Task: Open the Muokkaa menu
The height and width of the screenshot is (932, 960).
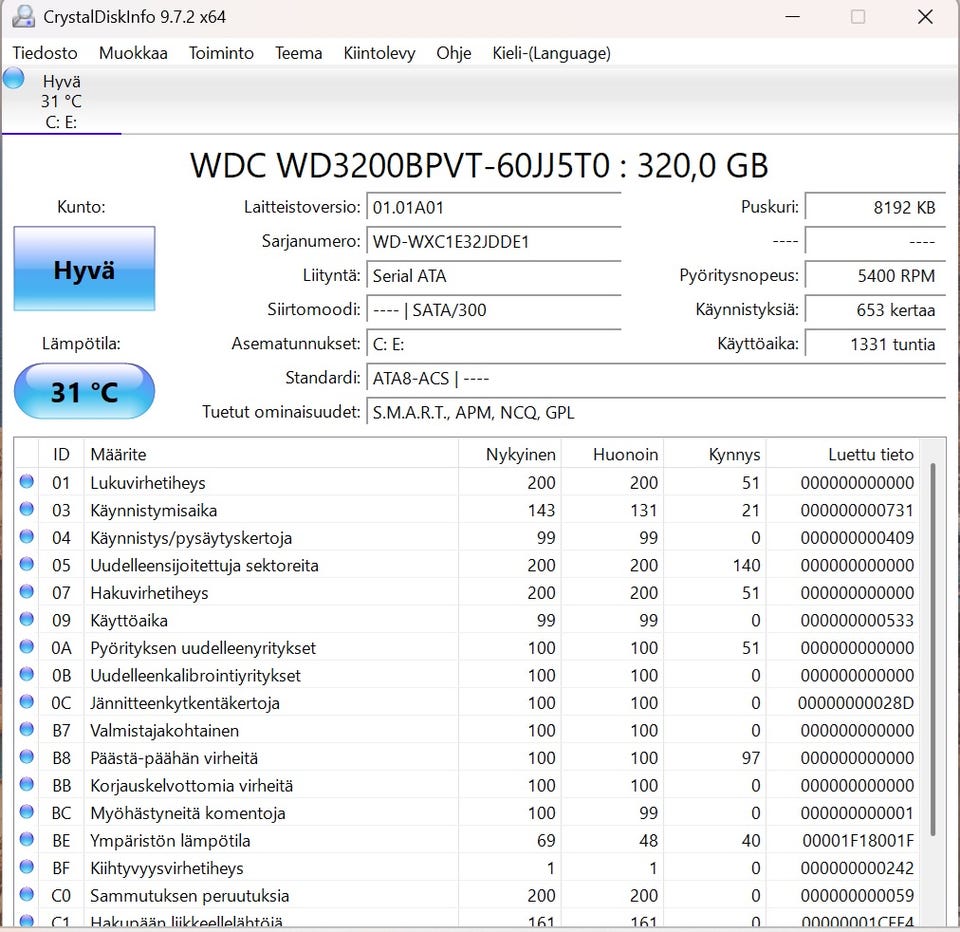Action: coord(133,53)
